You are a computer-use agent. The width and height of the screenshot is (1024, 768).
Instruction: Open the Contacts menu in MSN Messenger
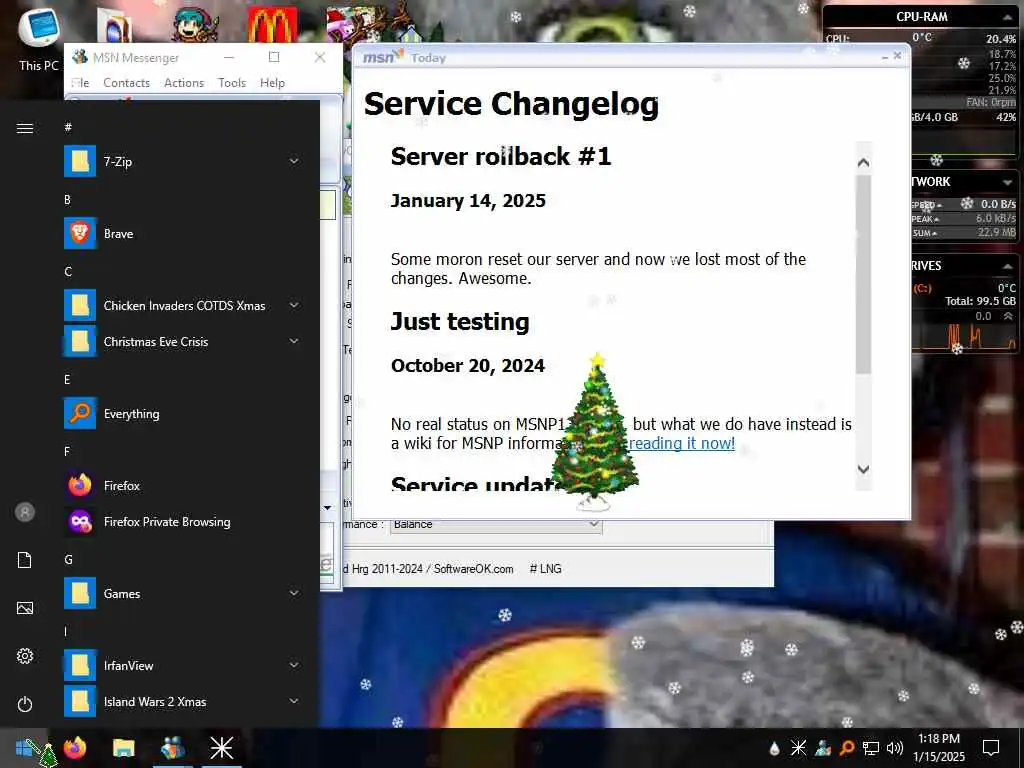[126, 83]
